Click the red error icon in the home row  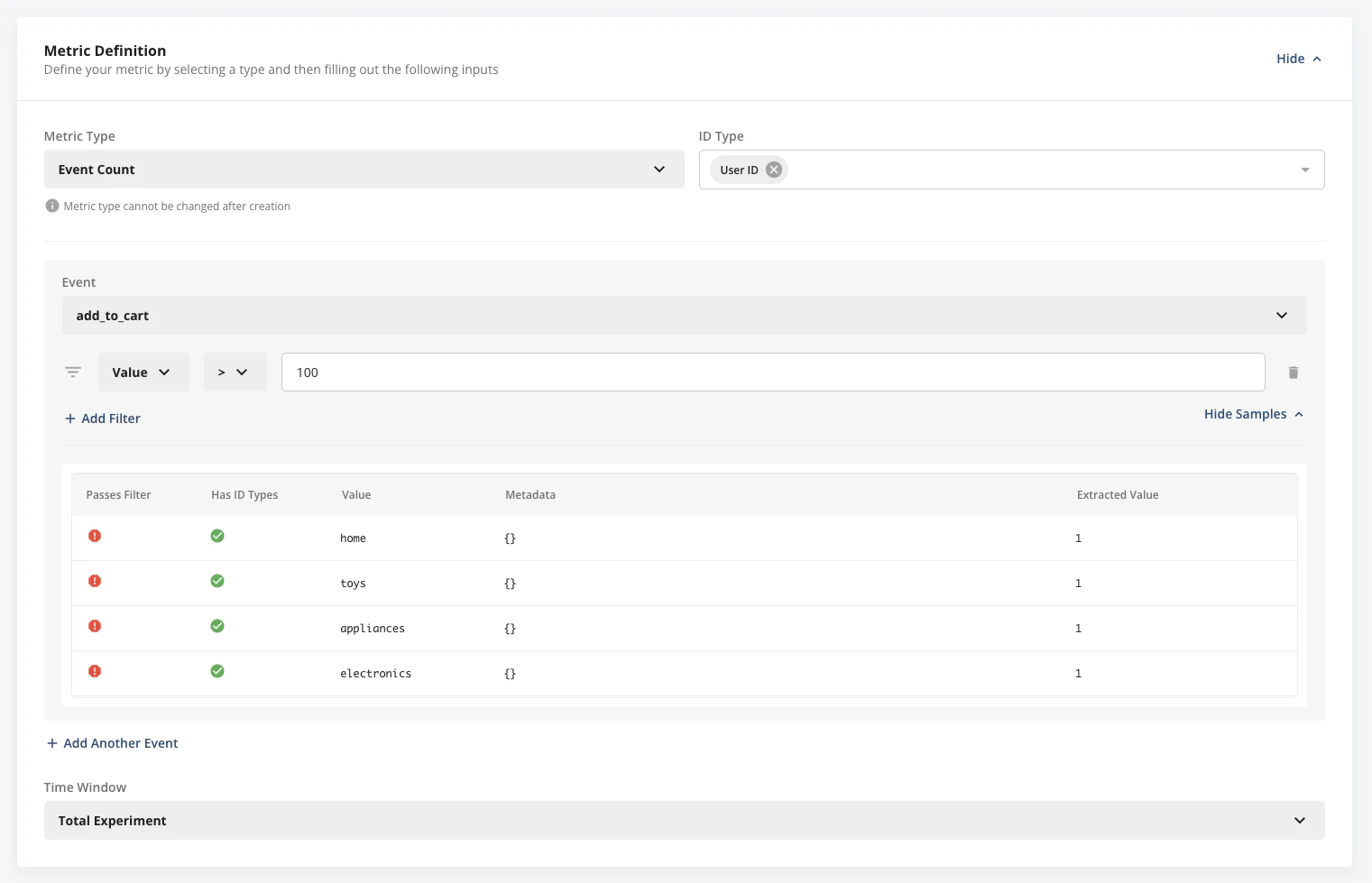point(95,536)
